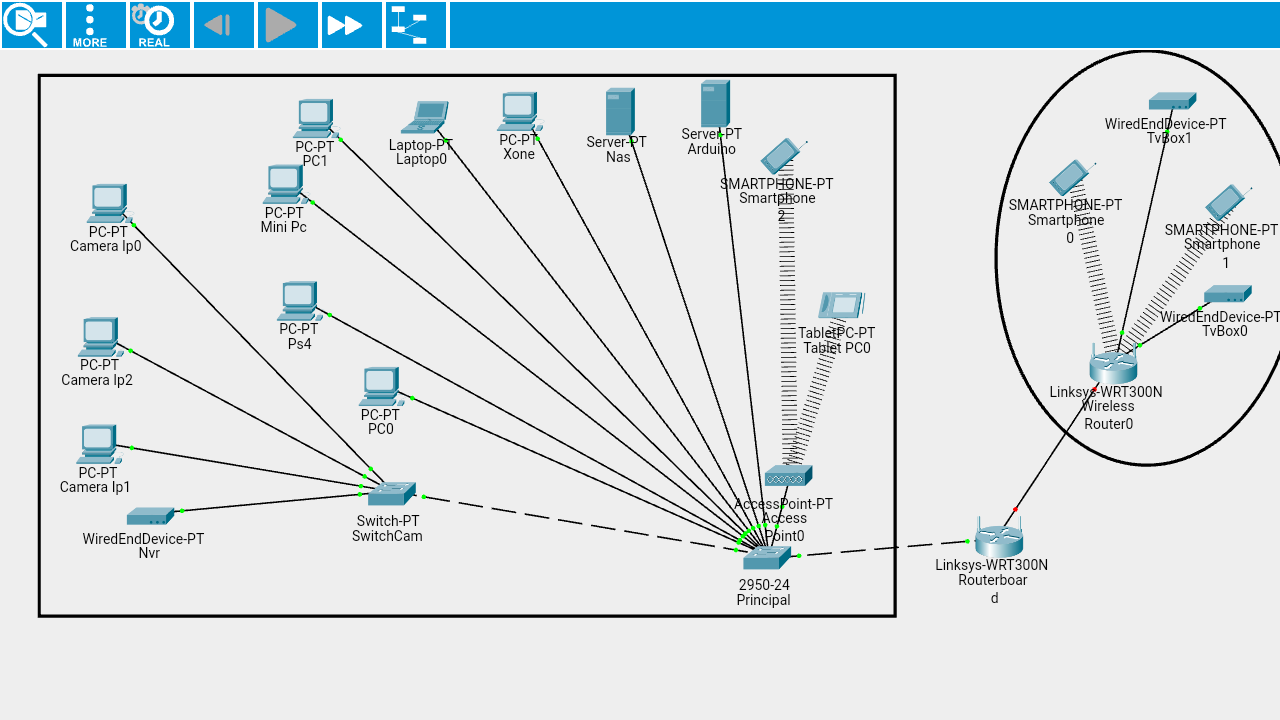
Task: Click the "Ps4" label text
Action: pyautogui.click(x=299, y=344)
